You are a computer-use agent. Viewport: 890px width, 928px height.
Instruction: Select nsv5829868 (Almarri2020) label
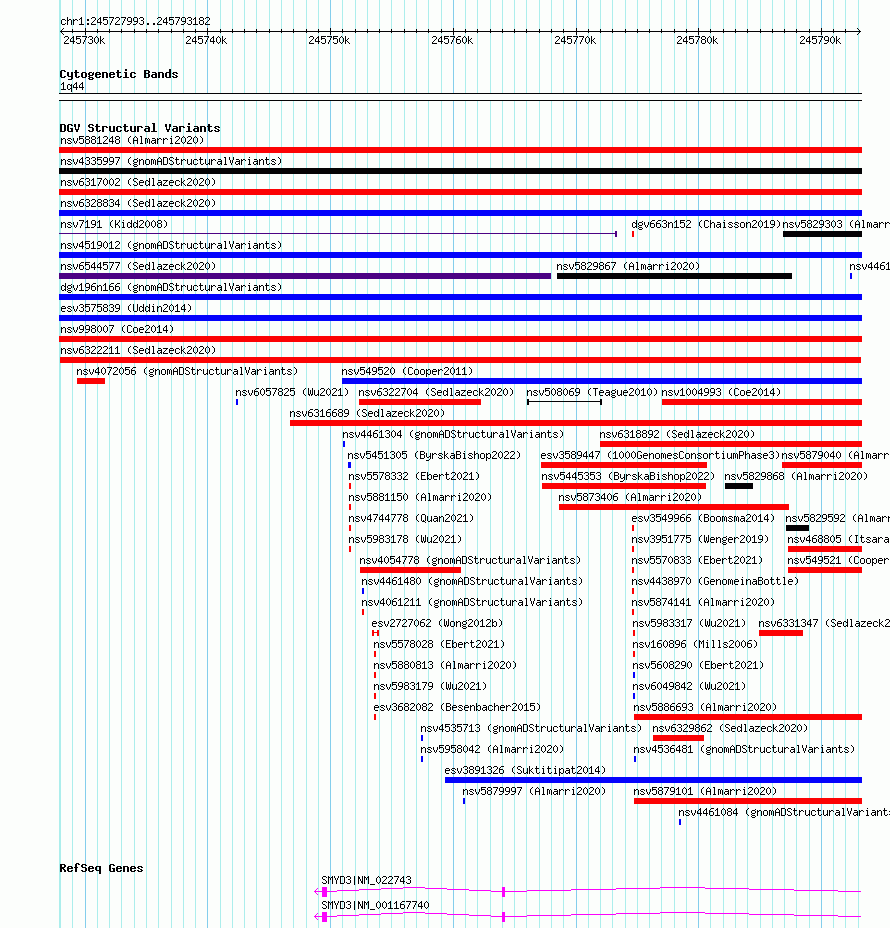[x=797, y=476]
